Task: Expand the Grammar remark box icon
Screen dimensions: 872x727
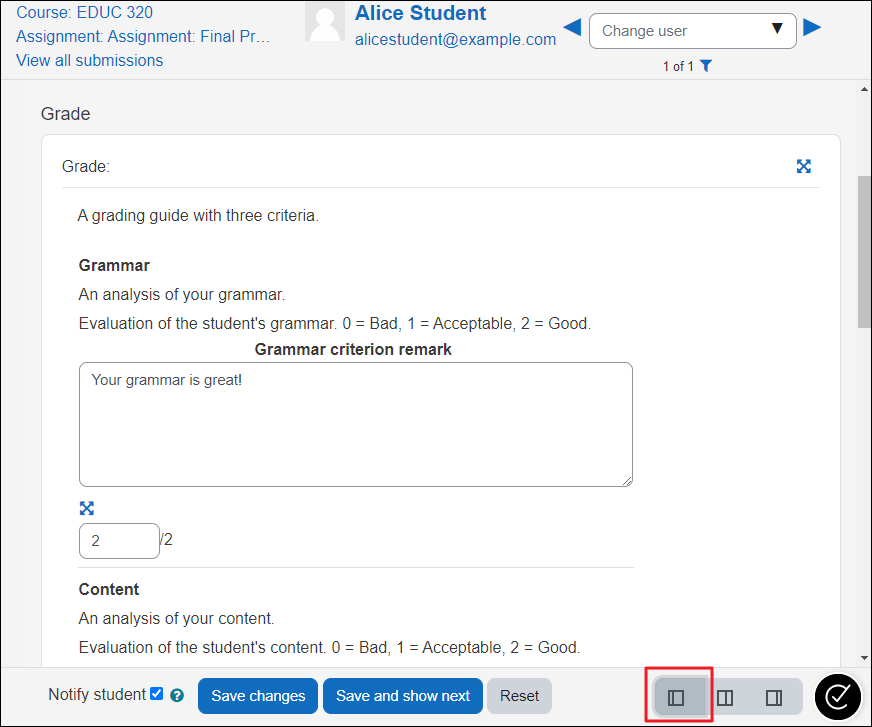Action: (x=87, y=508)
